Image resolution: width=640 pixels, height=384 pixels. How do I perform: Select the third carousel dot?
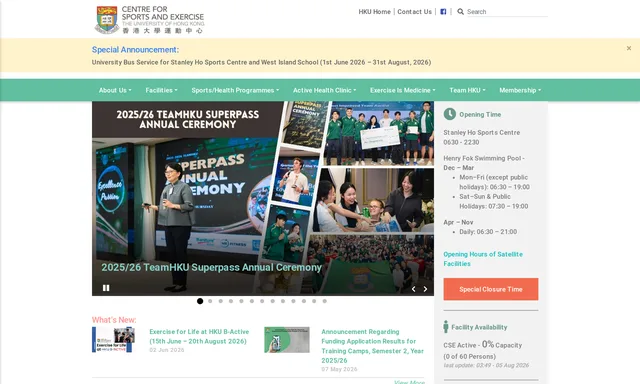pos(221,301)
